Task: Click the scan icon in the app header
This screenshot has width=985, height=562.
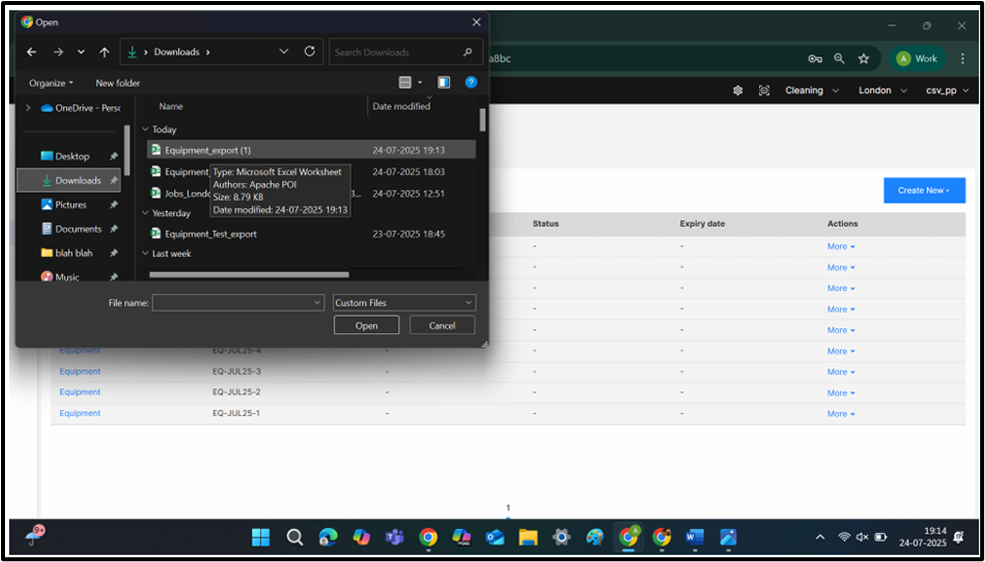Action: pos(764,90)
